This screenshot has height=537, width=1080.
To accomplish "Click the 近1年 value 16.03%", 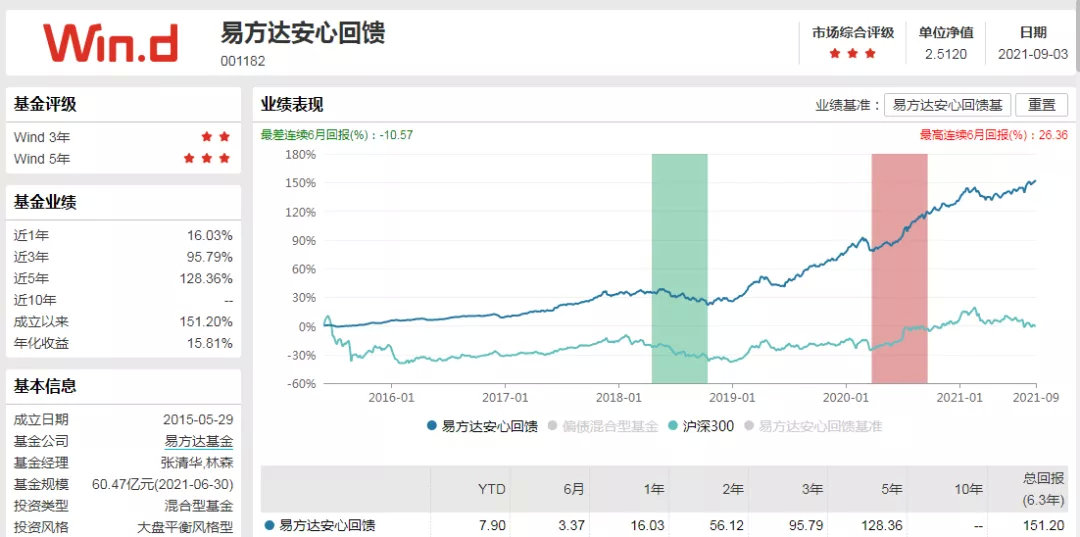I will 210,235.
